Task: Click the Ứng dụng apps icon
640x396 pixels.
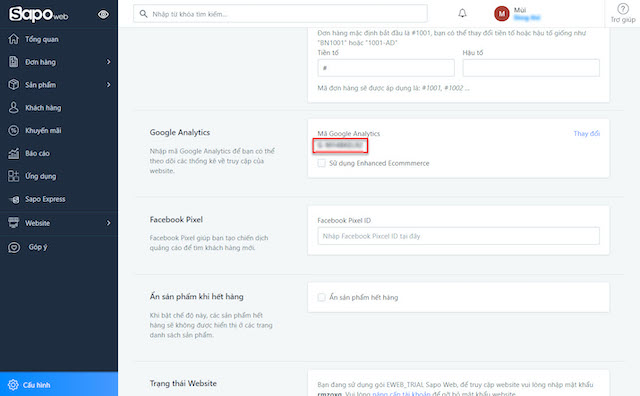Action: (x=13, y=176)
